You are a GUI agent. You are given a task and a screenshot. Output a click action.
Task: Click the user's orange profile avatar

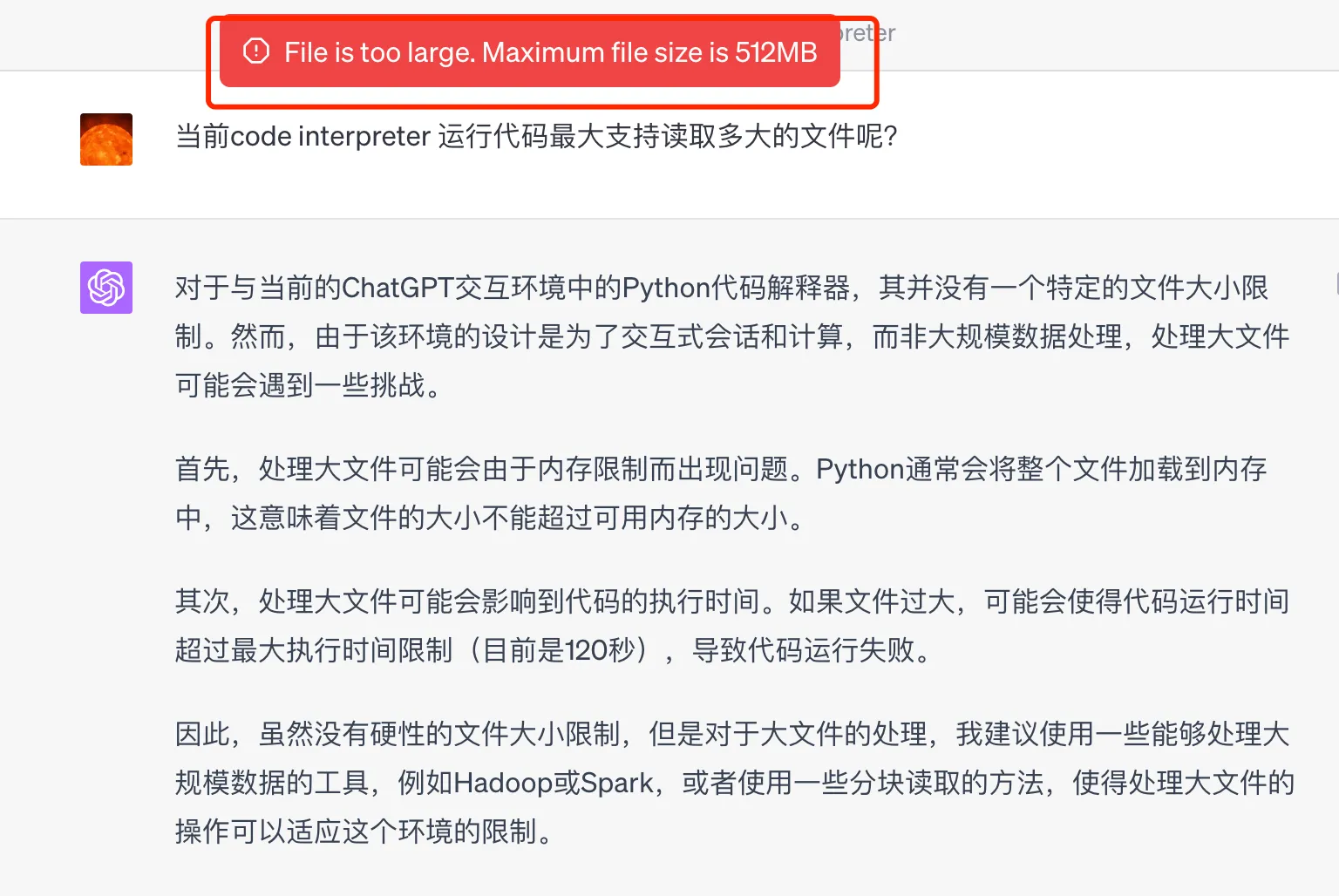(106, 139)
